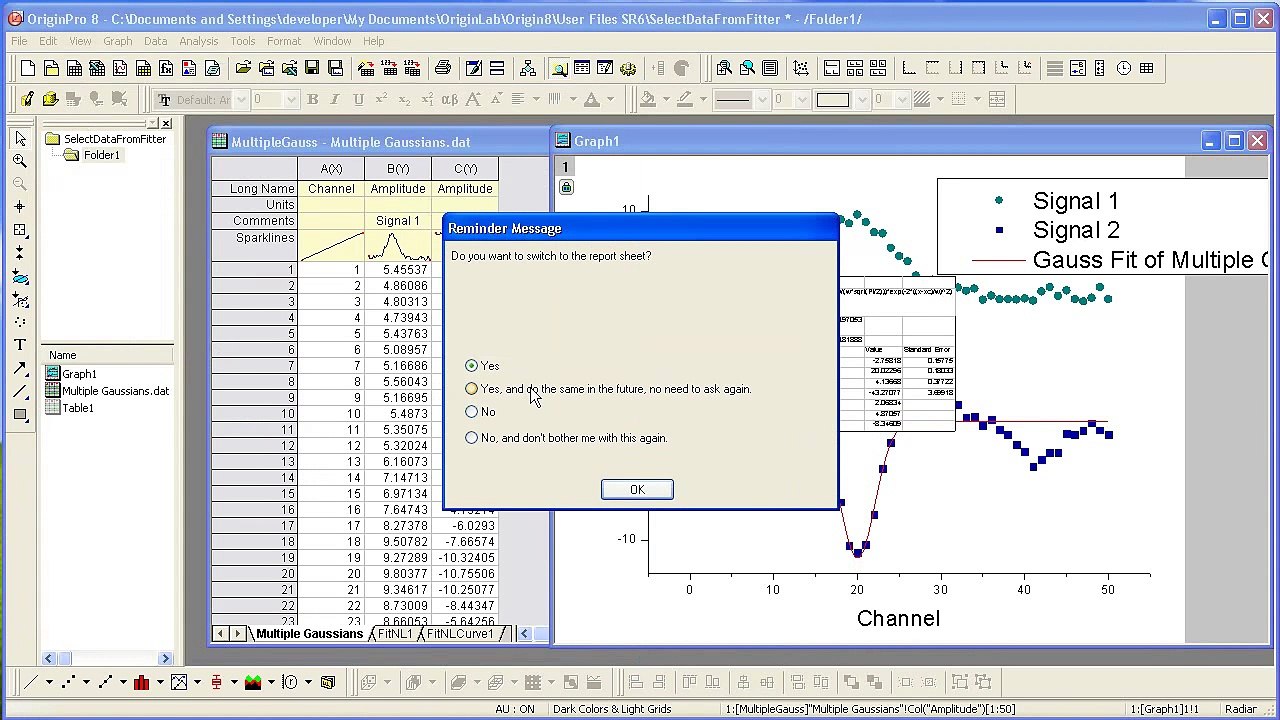Select Graph1 in the Project Explorer list
1280x720 pixels.
[x=79, y=374]
